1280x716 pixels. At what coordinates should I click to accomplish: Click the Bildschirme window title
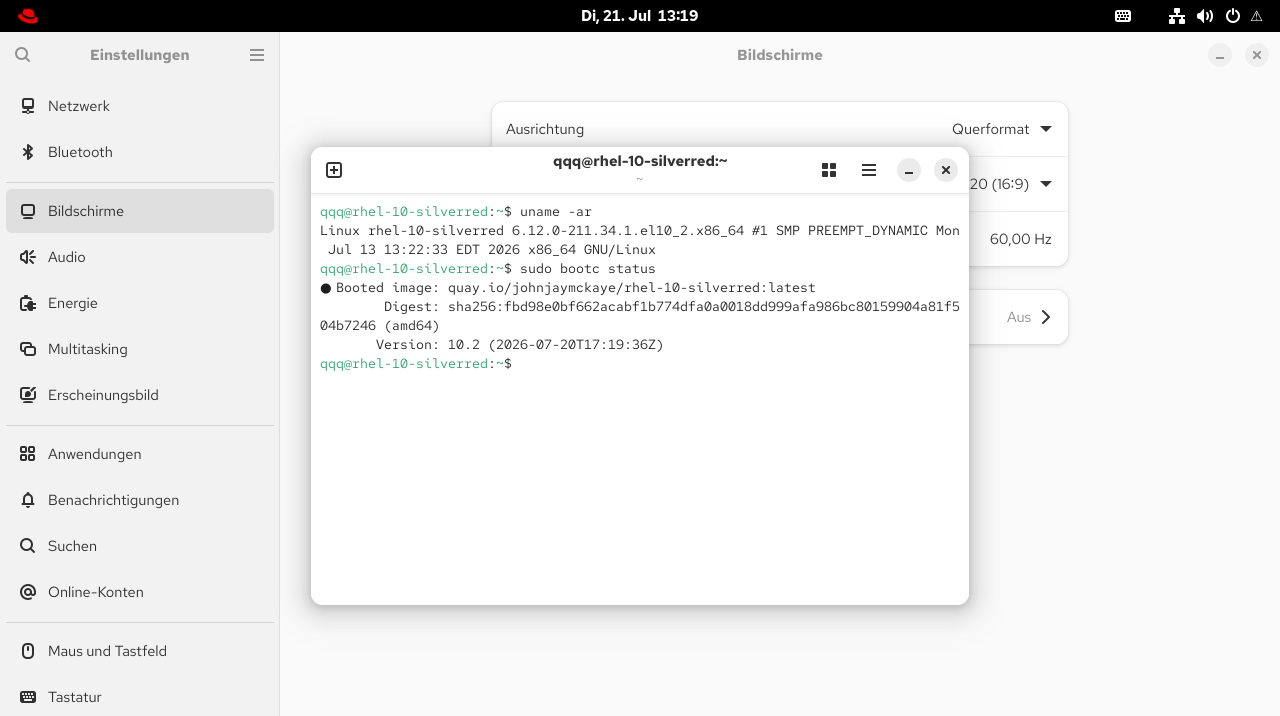[780, 55]
